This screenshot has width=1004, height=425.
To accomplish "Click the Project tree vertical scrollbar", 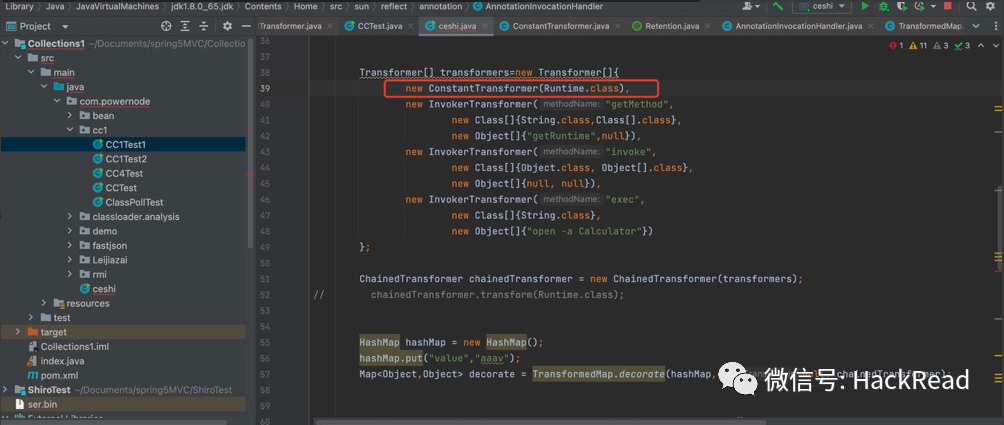I will coord(250,141).
